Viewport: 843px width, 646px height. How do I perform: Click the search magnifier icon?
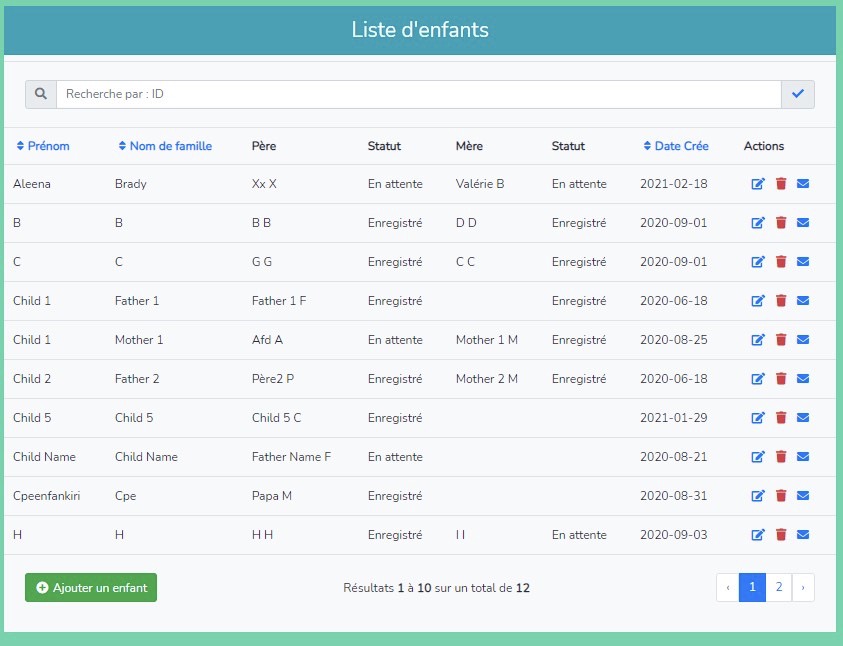[x=41, y=94]
